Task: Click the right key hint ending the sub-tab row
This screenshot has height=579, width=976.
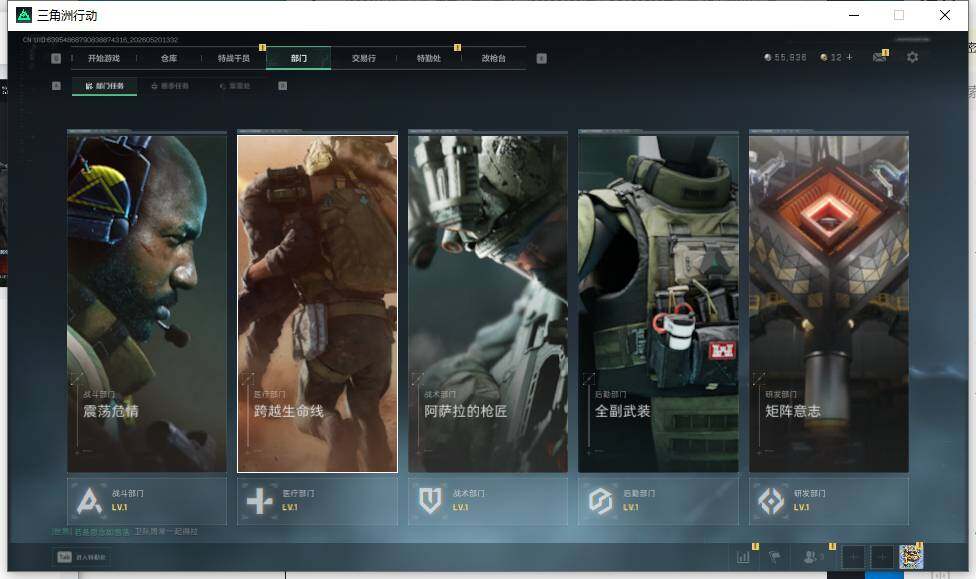Action: (283, 86)
